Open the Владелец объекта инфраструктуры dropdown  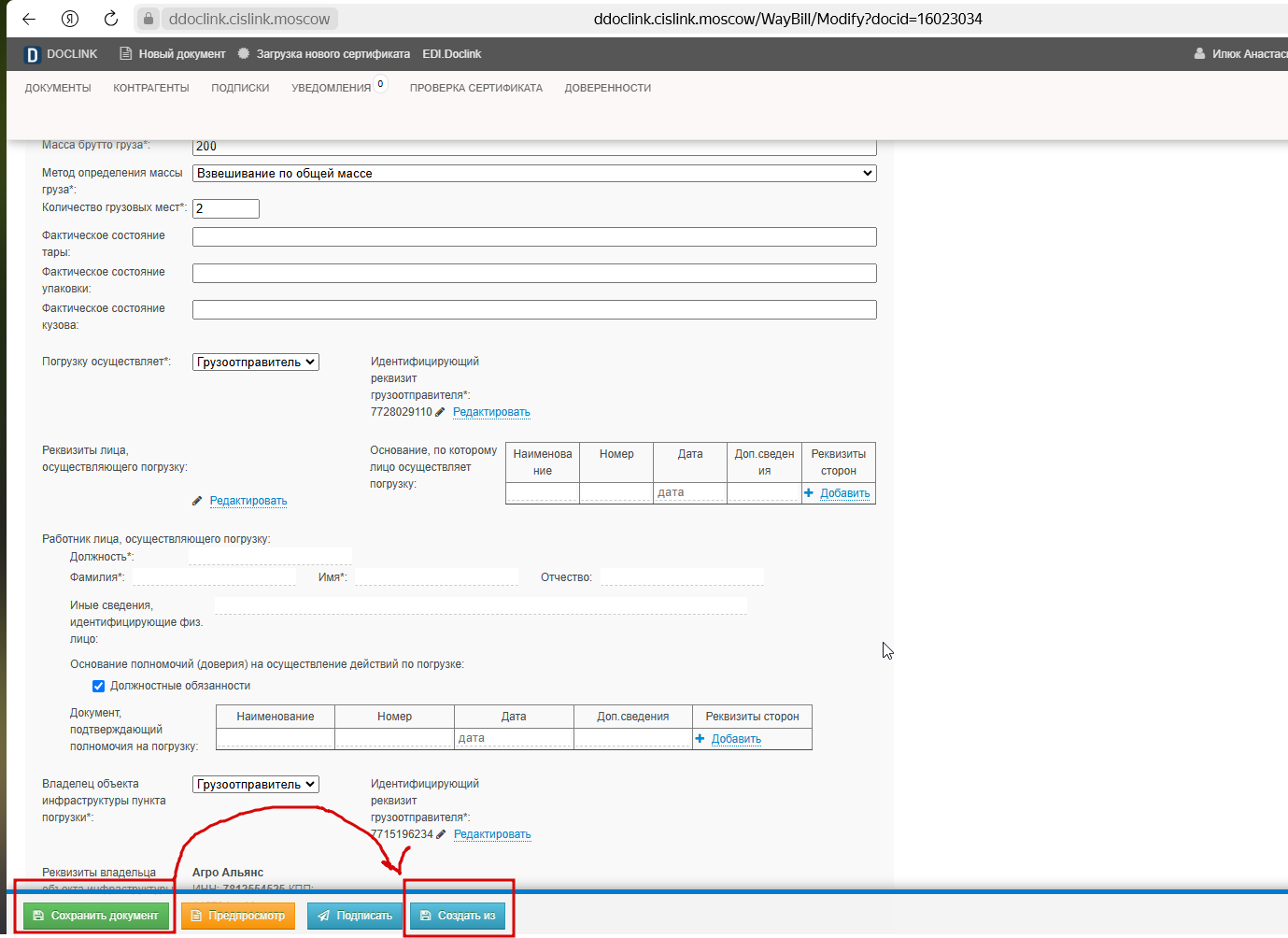click(256, 785)
